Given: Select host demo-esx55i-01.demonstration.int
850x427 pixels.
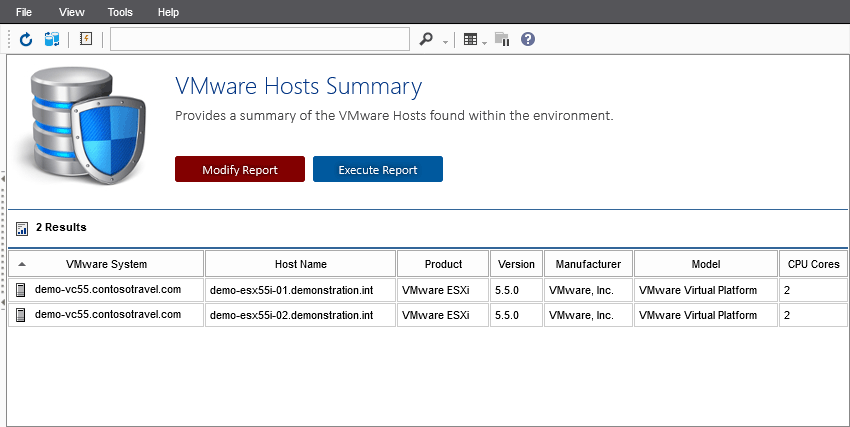Looking at the screenshot, I should pyautogui.click(x=292, y=290).
